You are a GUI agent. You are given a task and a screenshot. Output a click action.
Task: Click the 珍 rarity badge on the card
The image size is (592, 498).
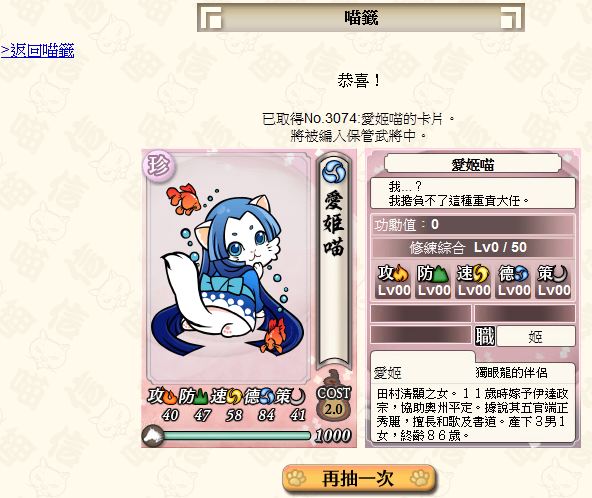click(159, 166)
